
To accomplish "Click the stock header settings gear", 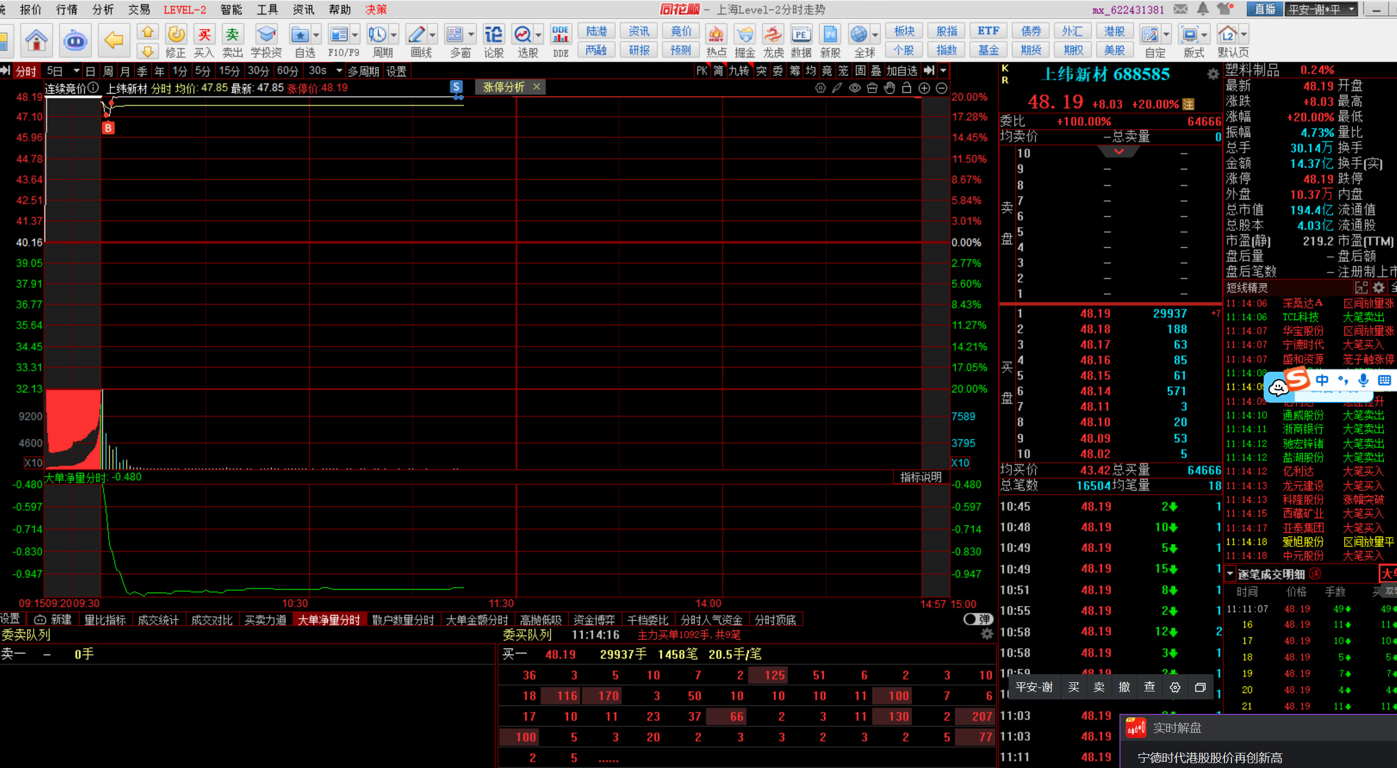I will pyautogui.click(x=1213, y=74).
